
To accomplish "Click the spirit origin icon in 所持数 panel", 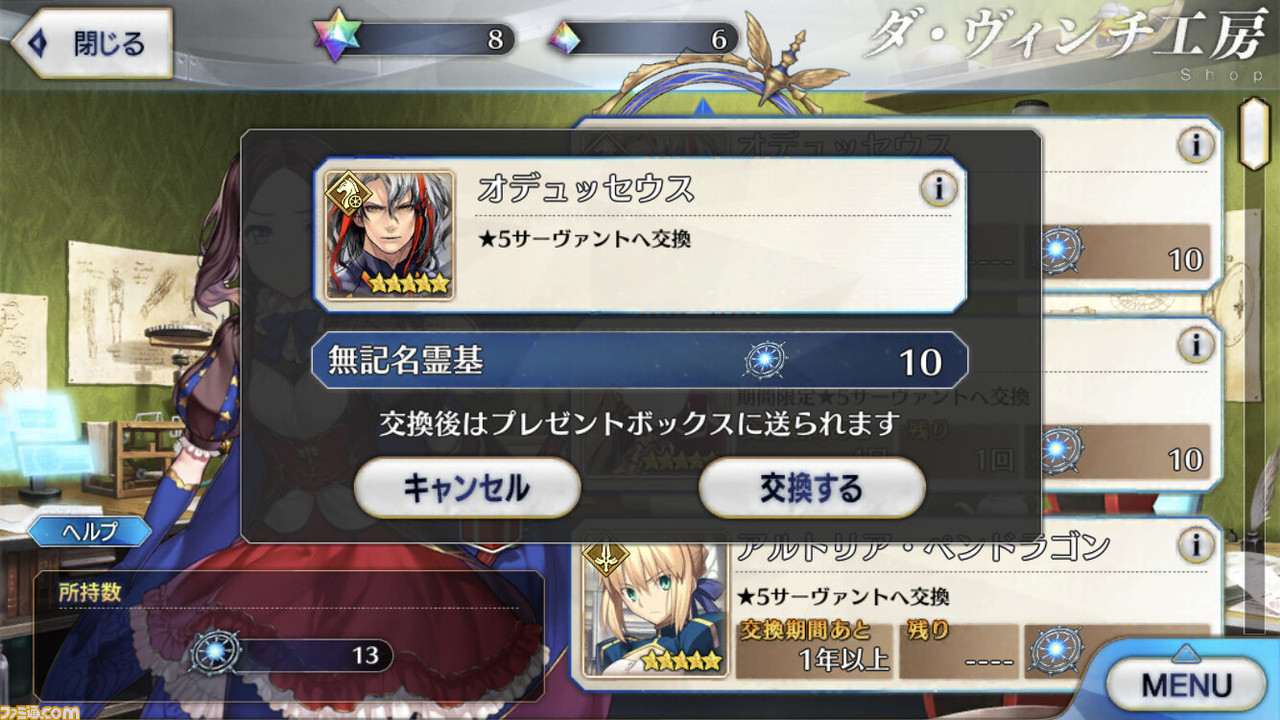I will (x=214, y=655).
